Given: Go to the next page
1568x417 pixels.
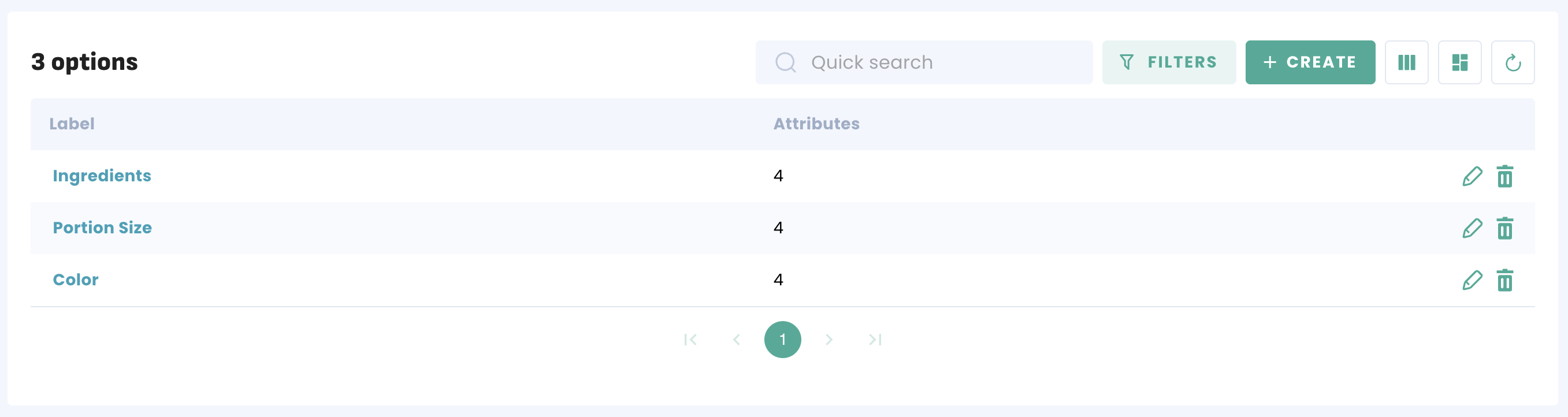Looking at the screenshot, I should (x=828, y=340).
